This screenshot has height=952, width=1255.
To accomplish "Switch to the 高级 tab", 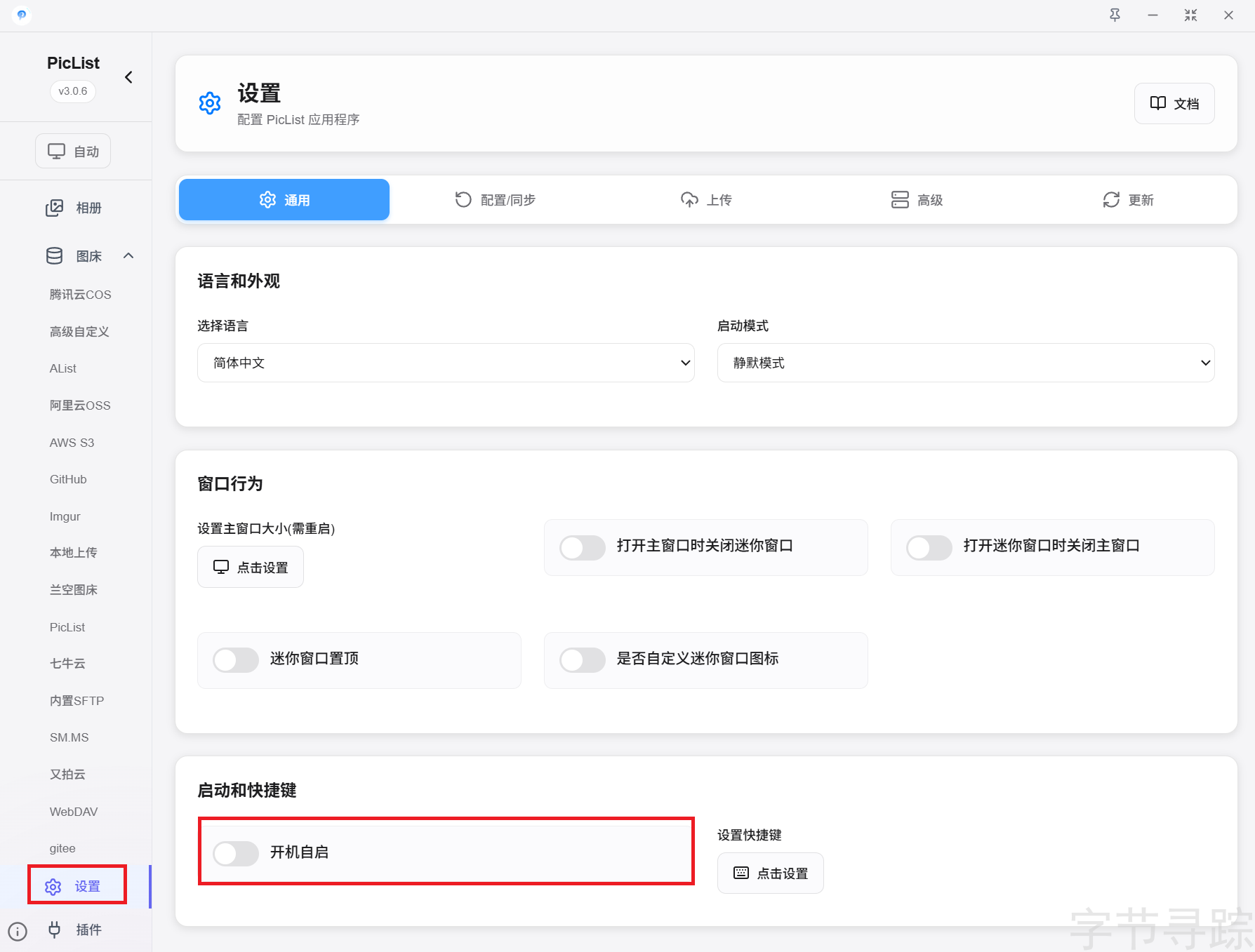I will (x=917, y=200).
